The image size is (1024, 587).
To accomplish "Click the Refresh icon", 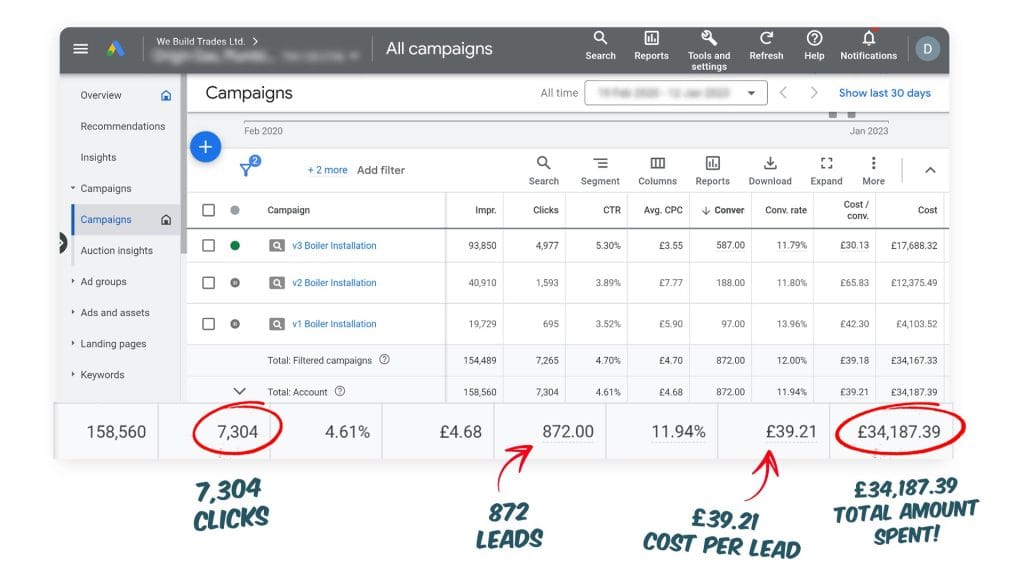I will pyautogui.click(x=766, y=40).
